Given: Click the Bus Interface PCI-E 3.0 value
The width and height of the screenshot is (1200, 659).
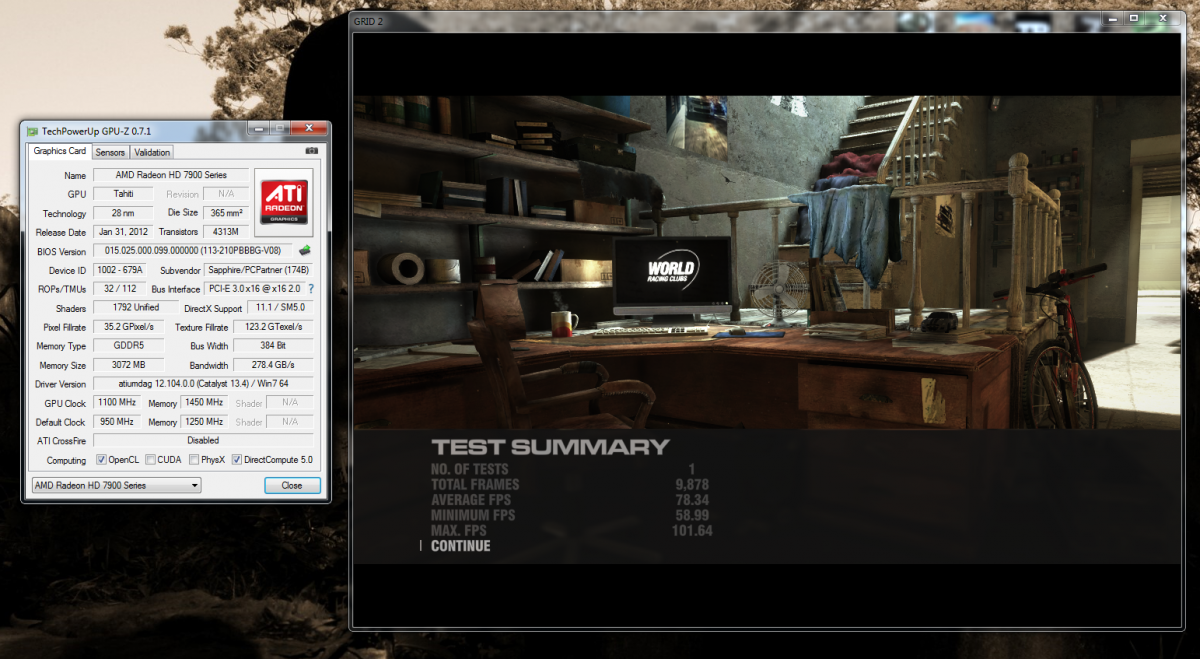Looking at the screenshot, I should click(x=254, y=289).
